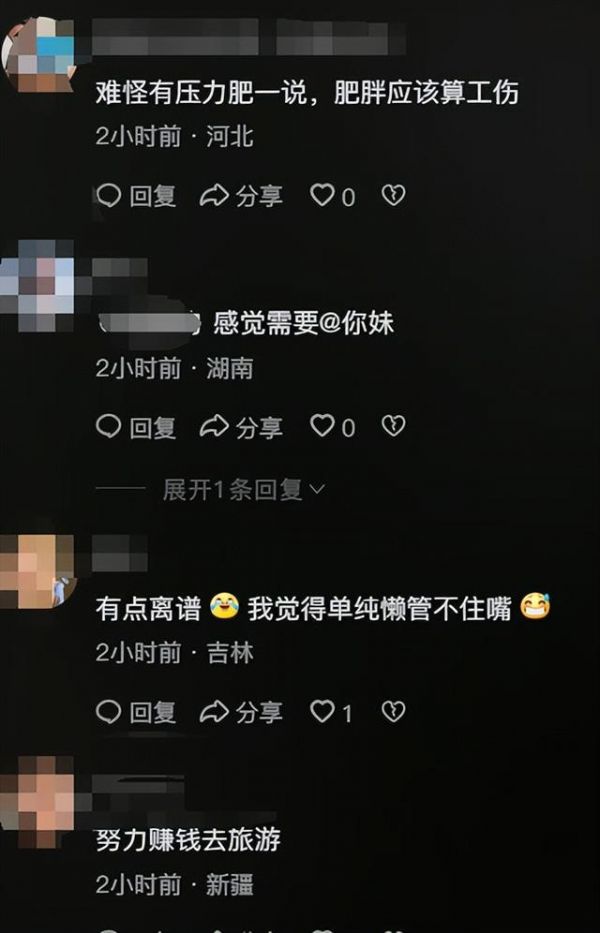The height and width of the screenshot is (933, 600).
Task: Open the avatar of the Hebei commenter
Action: coord(37,55)
